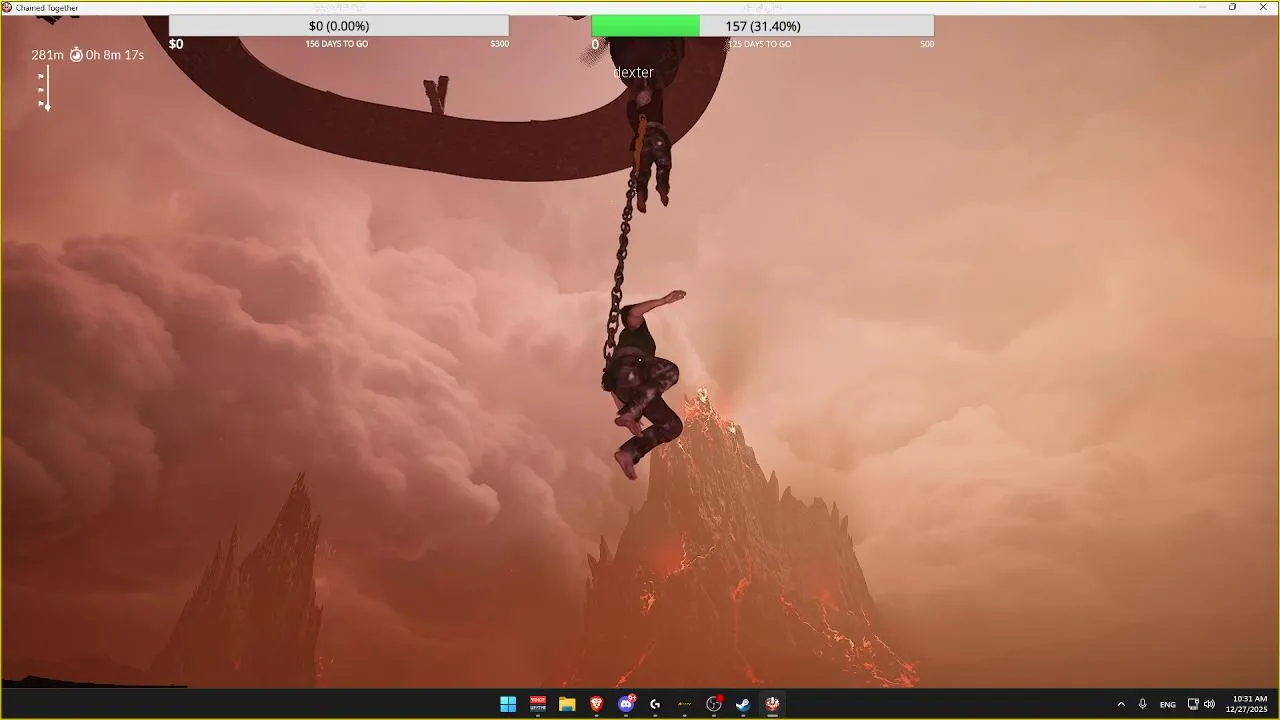
Task: Click the 281m height readout
Action: pos(47,55)
